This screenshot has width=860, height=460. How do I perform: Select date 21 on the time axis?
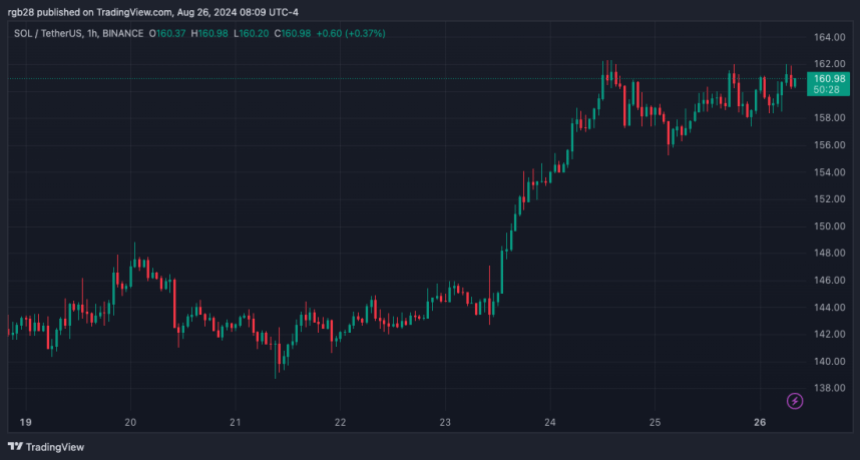pos(235,422)
